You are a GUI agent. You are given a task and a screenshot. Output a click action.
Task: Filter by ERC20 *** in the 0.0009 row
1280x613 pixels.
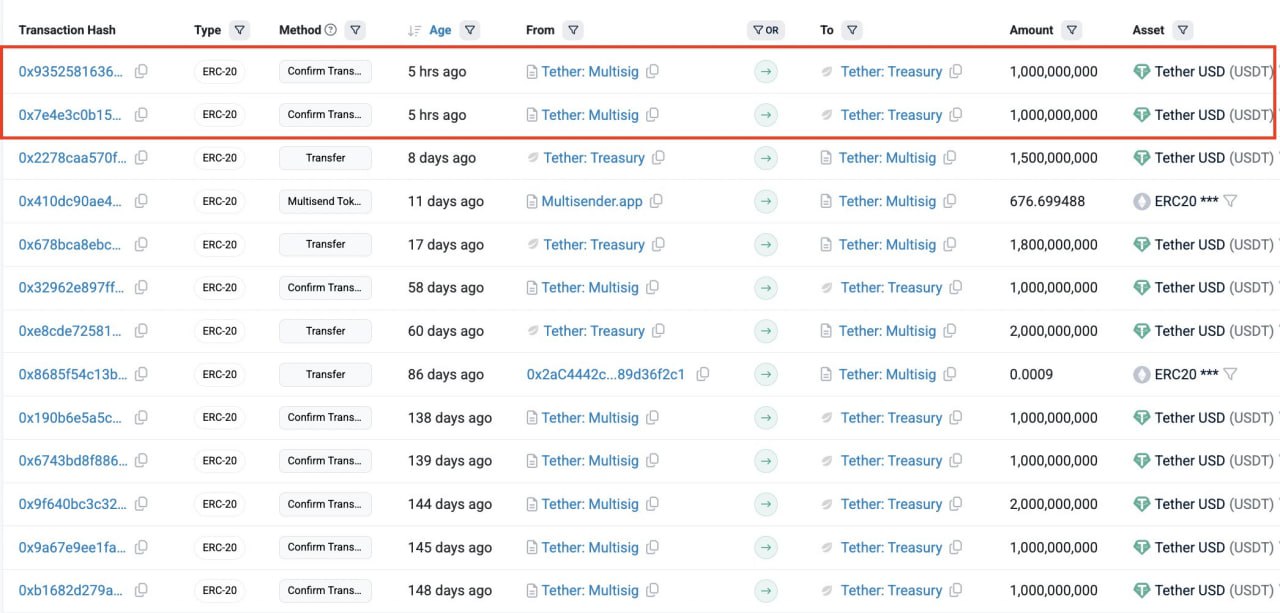[1231, 374]
